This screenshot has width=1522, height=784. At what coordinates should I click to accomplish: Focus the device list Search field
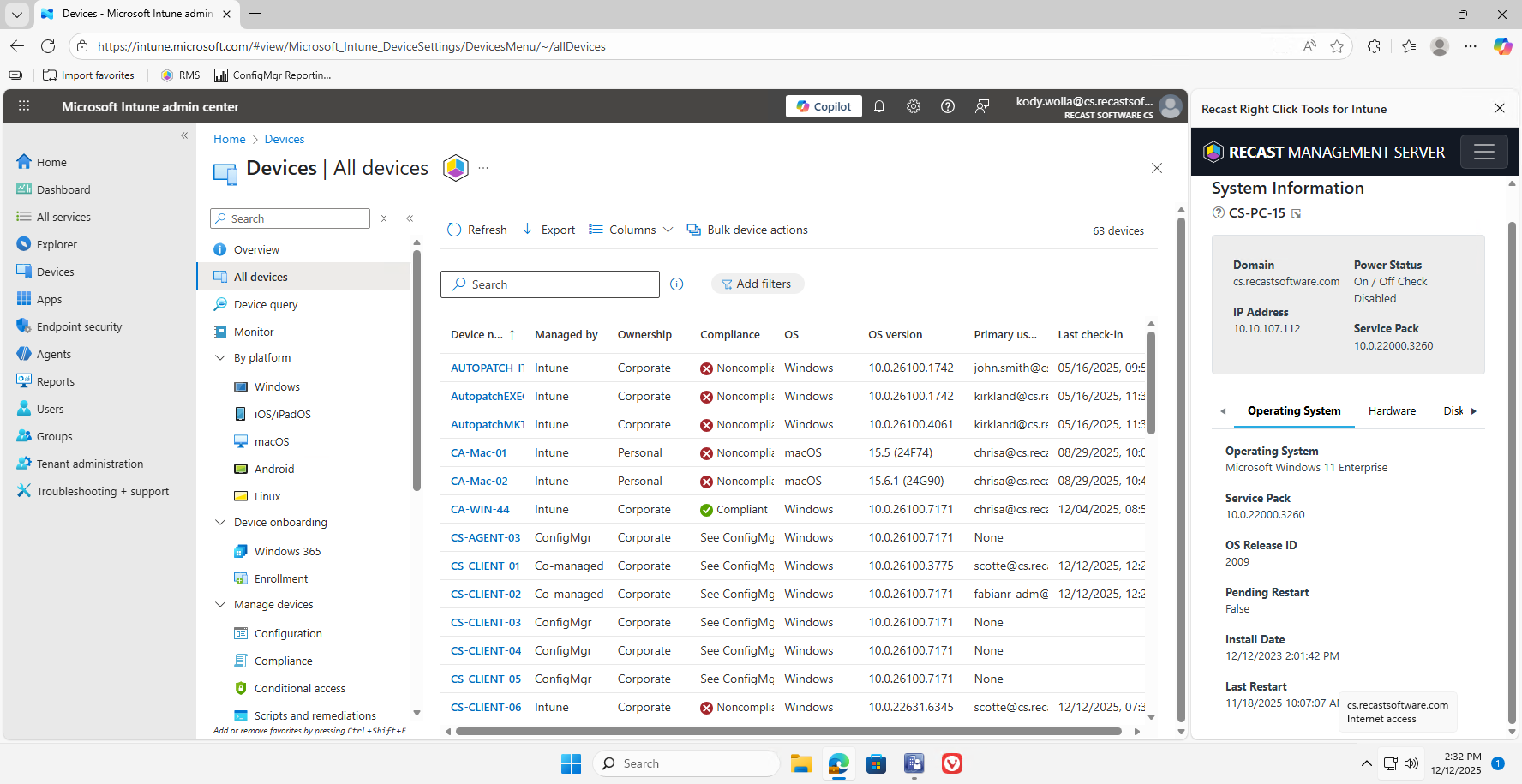click(550, 284)
